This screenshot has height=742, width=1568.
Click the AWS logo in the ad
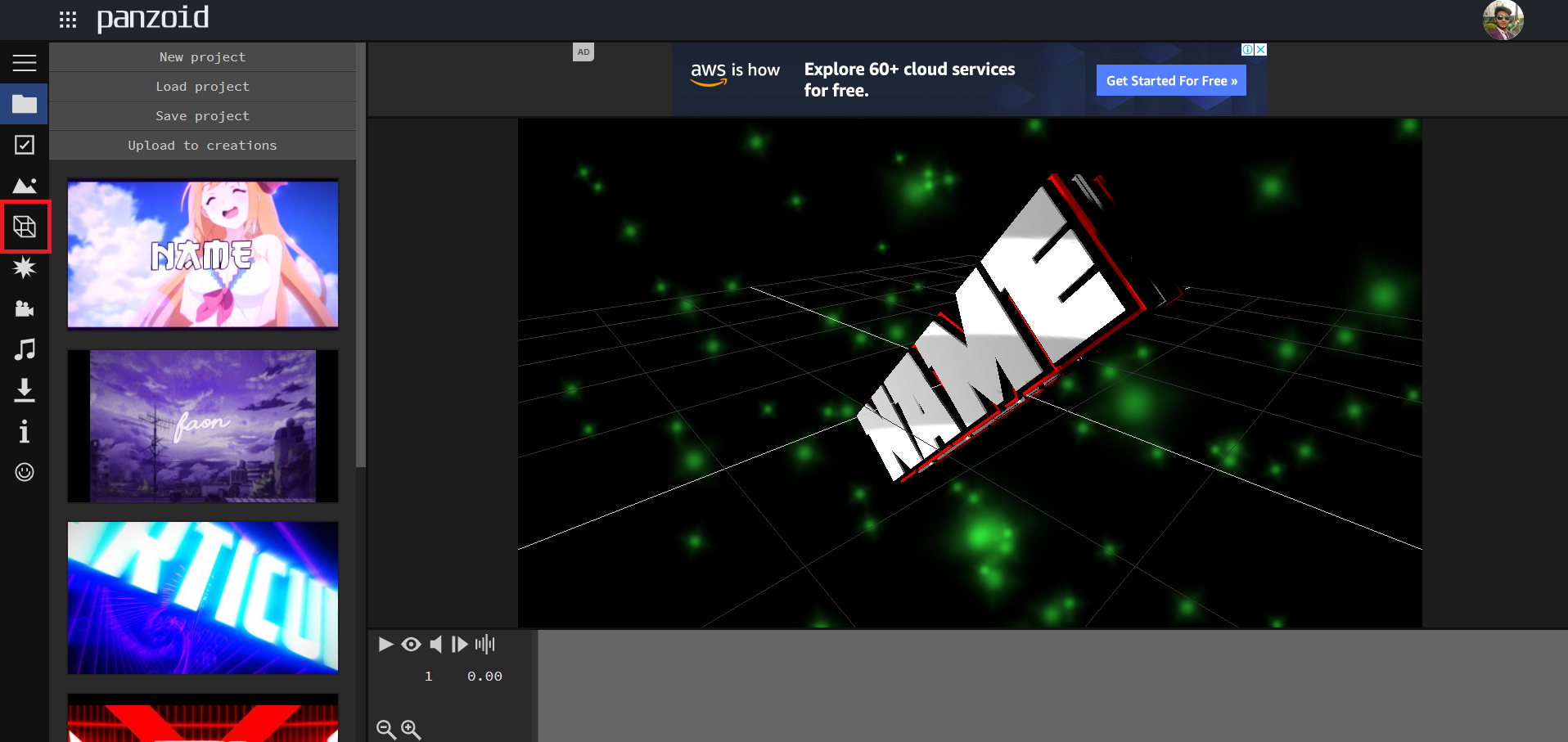coord(709,73)
